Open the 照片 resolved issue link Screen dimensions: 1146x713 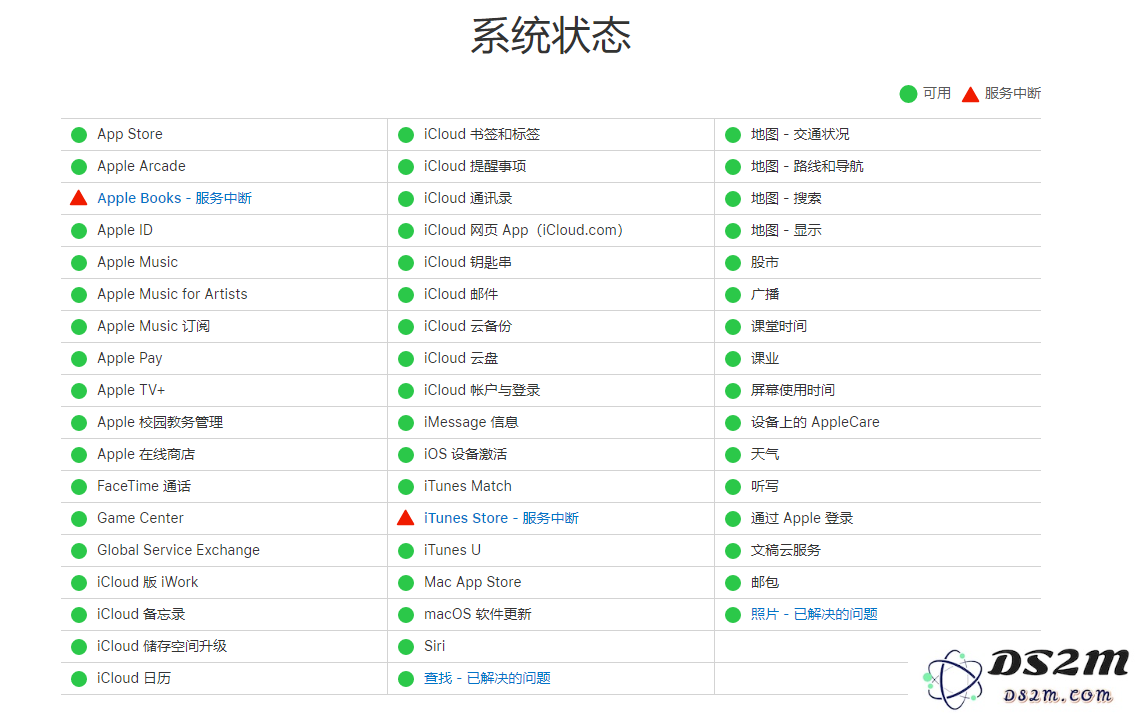[814, 614]
